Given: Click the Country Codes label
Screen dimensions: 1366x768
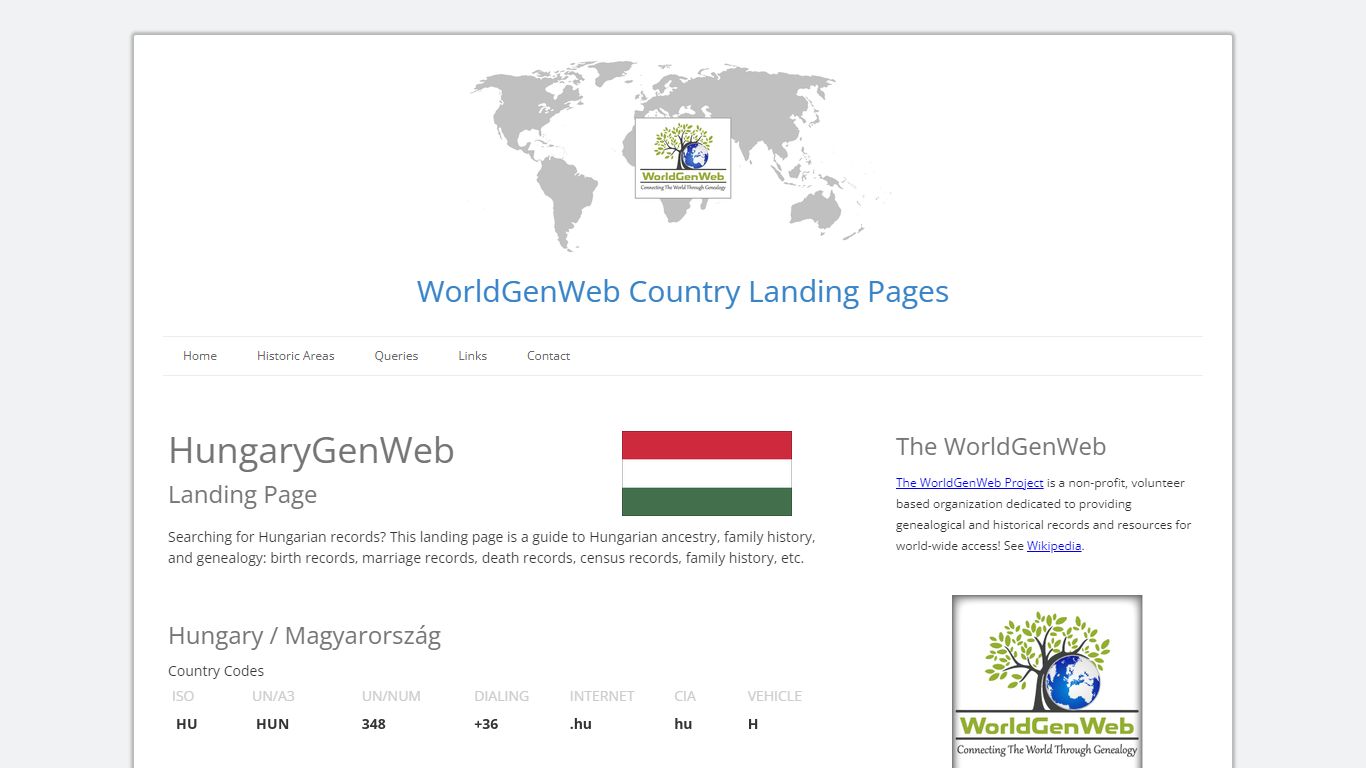Looking at the screenshot, I should [216, 671].
